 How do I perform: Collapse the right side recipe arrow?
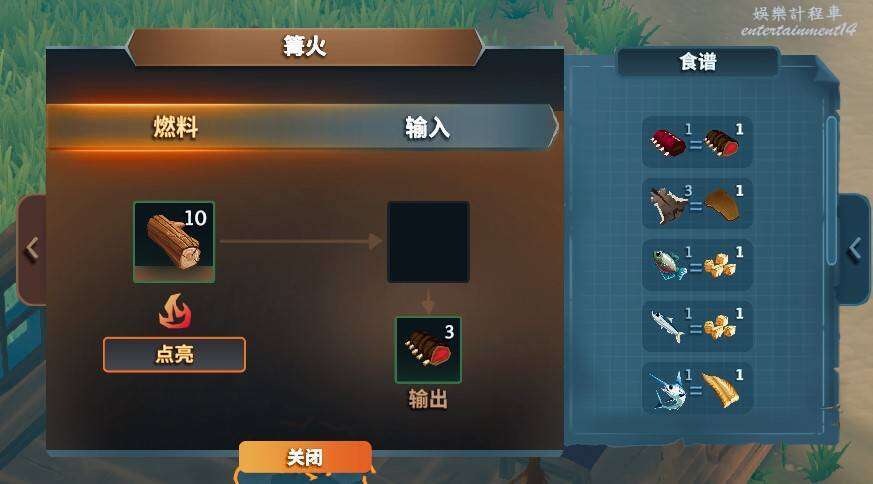pos(855,249)
